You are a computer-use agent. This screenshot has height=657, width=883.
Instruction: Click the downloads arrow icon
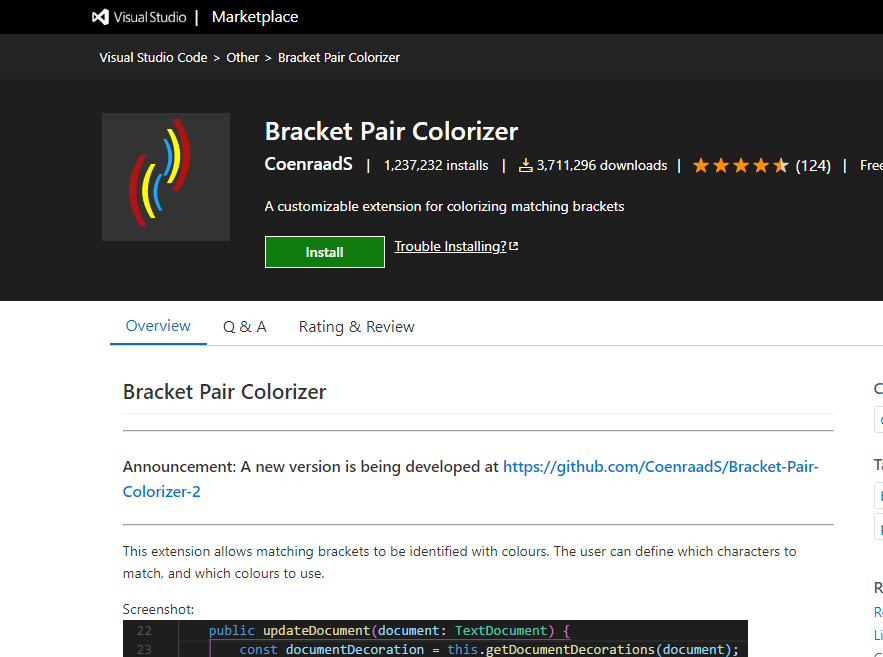click(x=525, y=166)
